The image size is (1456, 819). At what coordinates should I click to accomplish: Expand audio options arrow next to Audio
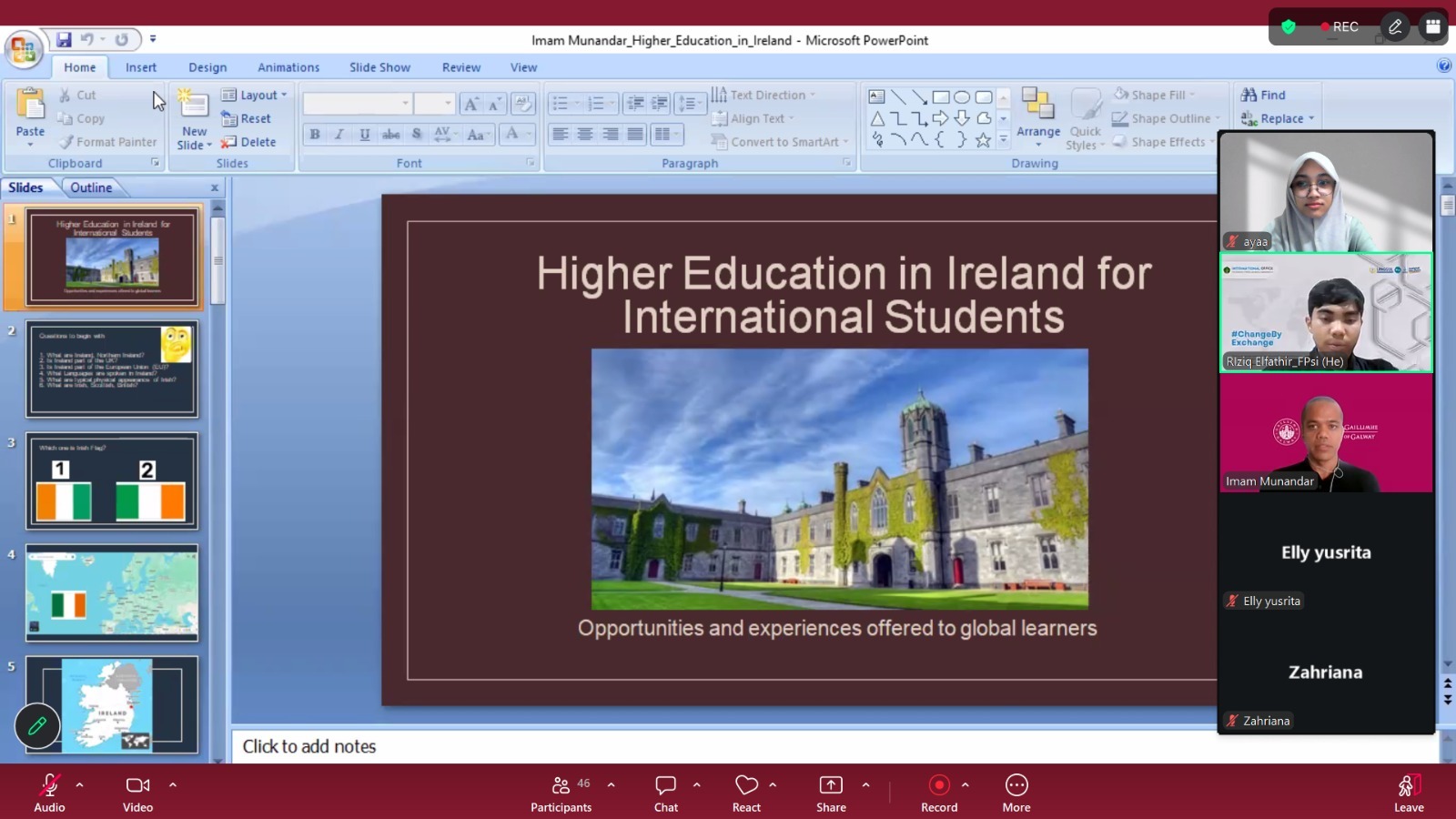point(80,784)
